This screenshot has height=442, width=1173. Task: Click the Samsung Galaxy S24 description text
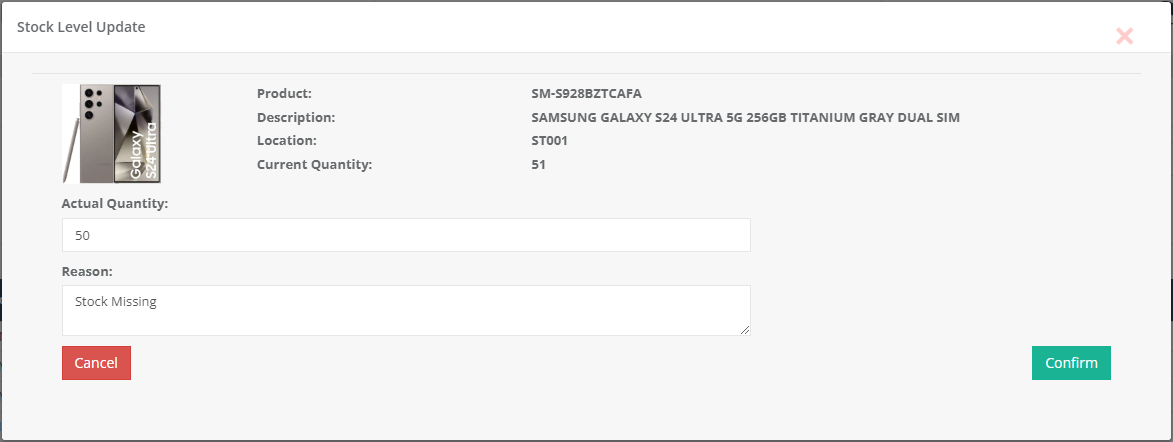(745, 117)
